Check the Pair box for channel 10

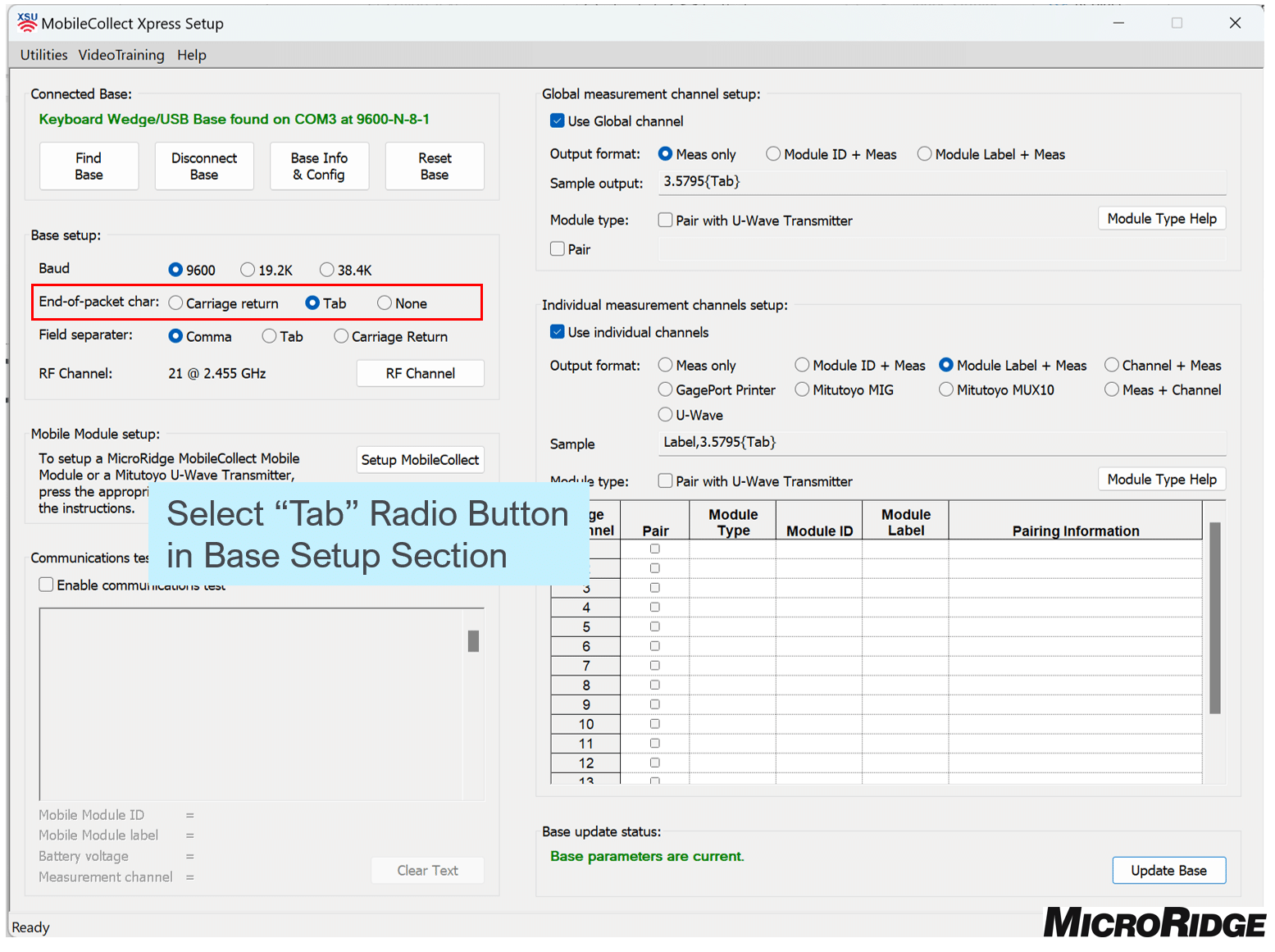655,724
